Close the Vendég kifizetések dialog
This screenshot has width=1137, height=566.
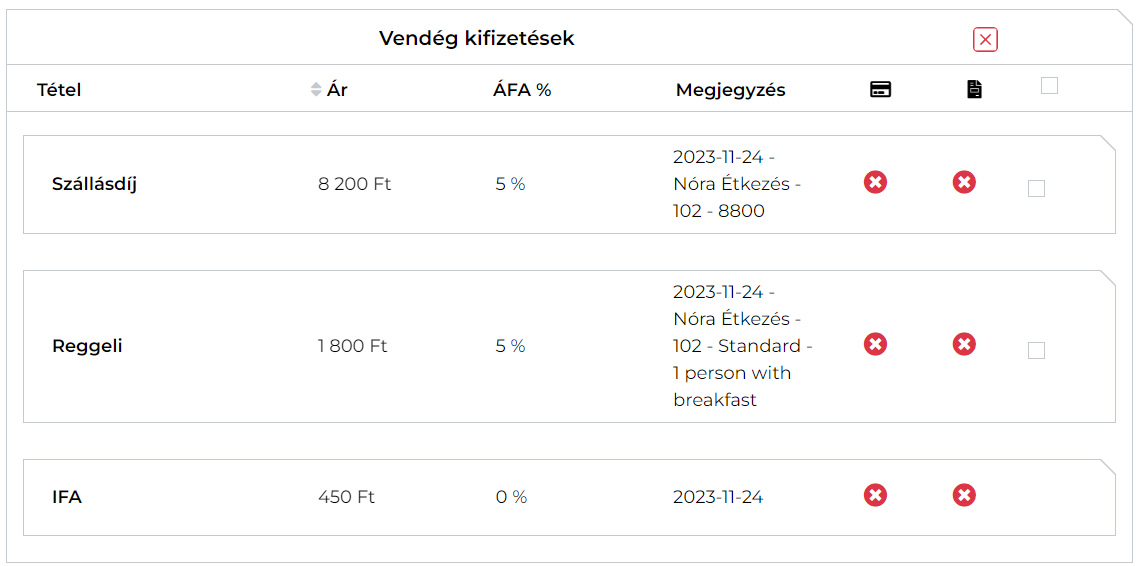(985, 39)
